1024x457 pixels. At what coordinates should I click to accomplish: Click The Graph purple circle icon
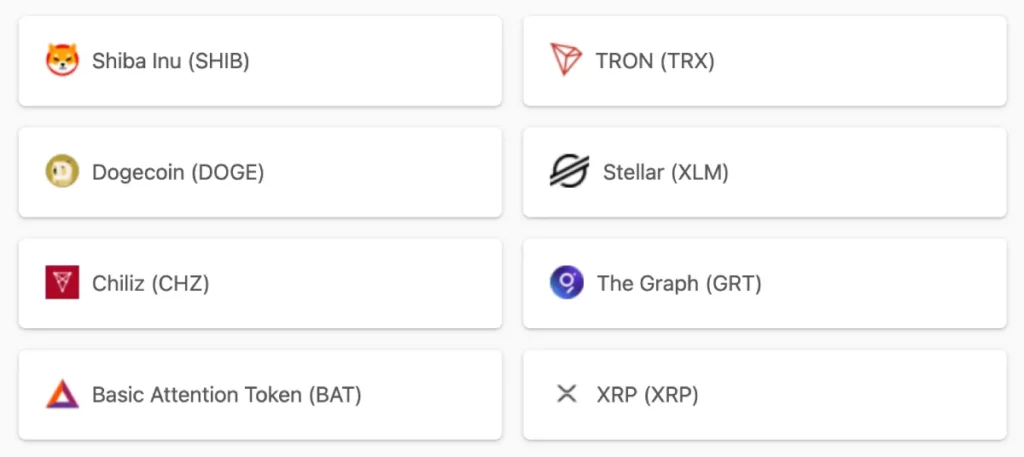[x=566, y=282]
